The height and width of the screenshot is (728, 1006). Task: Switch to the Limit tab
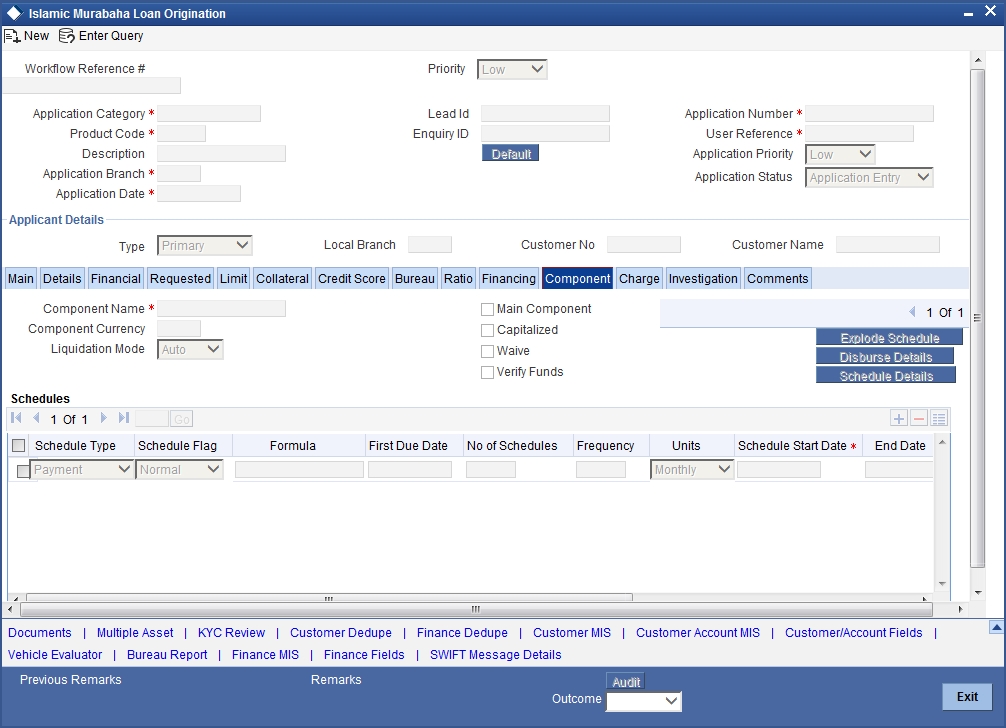click(234, 278)
